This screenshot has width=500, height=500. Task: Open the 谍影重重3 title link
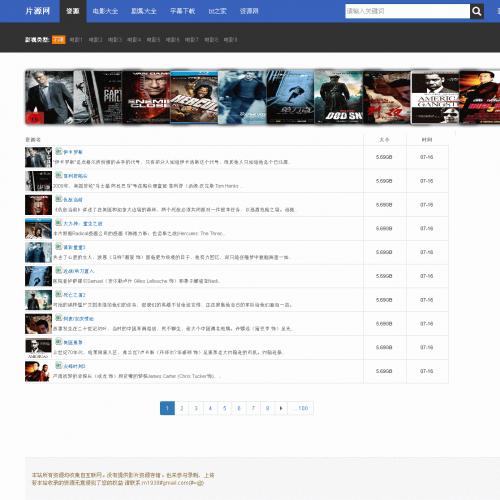(x=74, y=247)
